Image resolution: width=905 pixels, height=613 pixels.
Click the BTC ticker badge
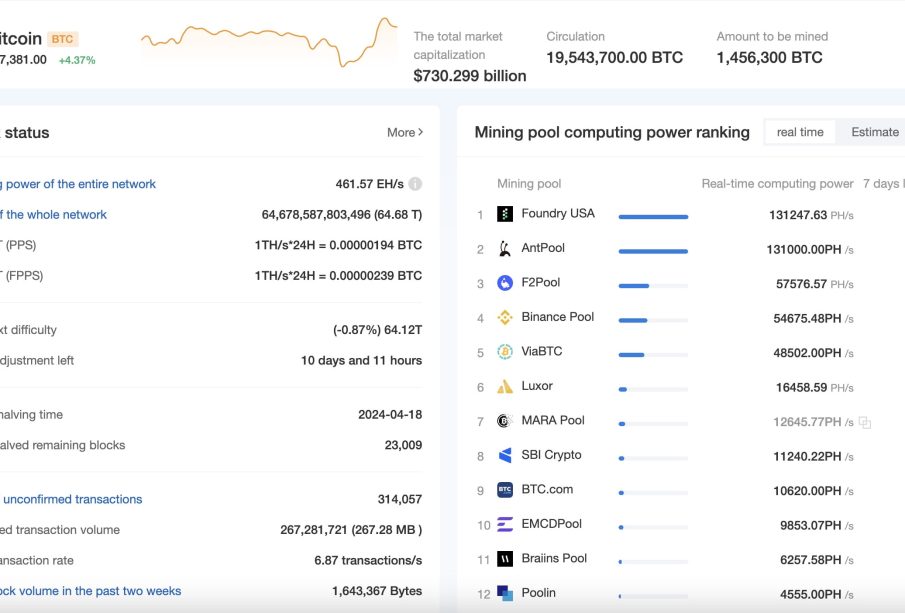coord(62,39)
